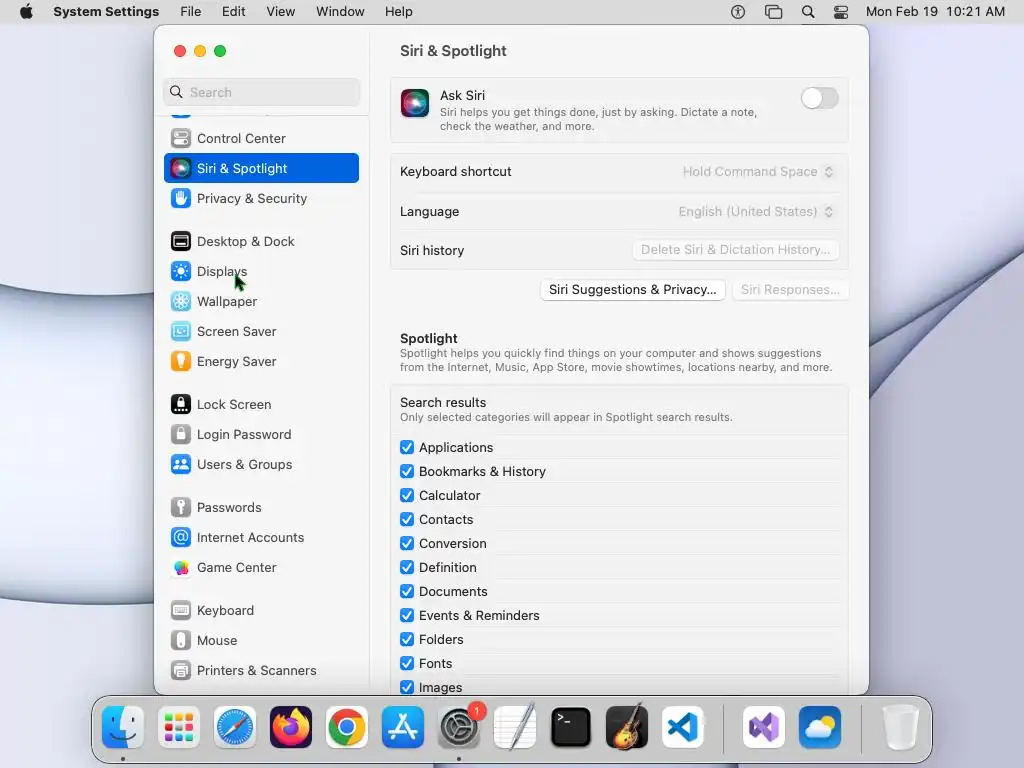
Task: Select Privacy & Security hand icon
Action: [181, 199]
